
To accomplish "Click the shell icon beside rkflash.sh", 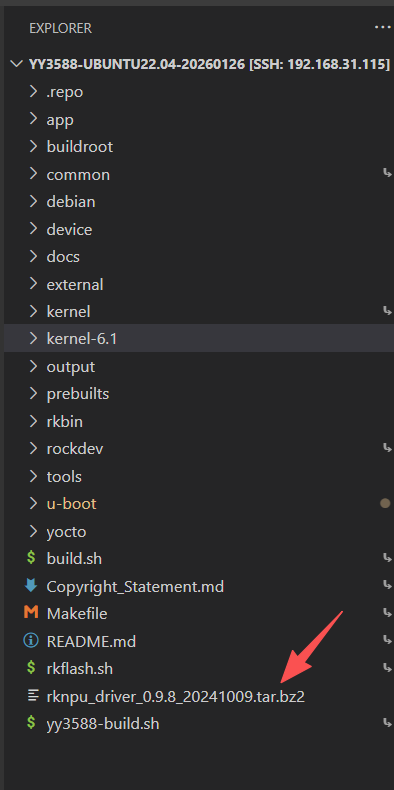I will click(x=31, y=668).
